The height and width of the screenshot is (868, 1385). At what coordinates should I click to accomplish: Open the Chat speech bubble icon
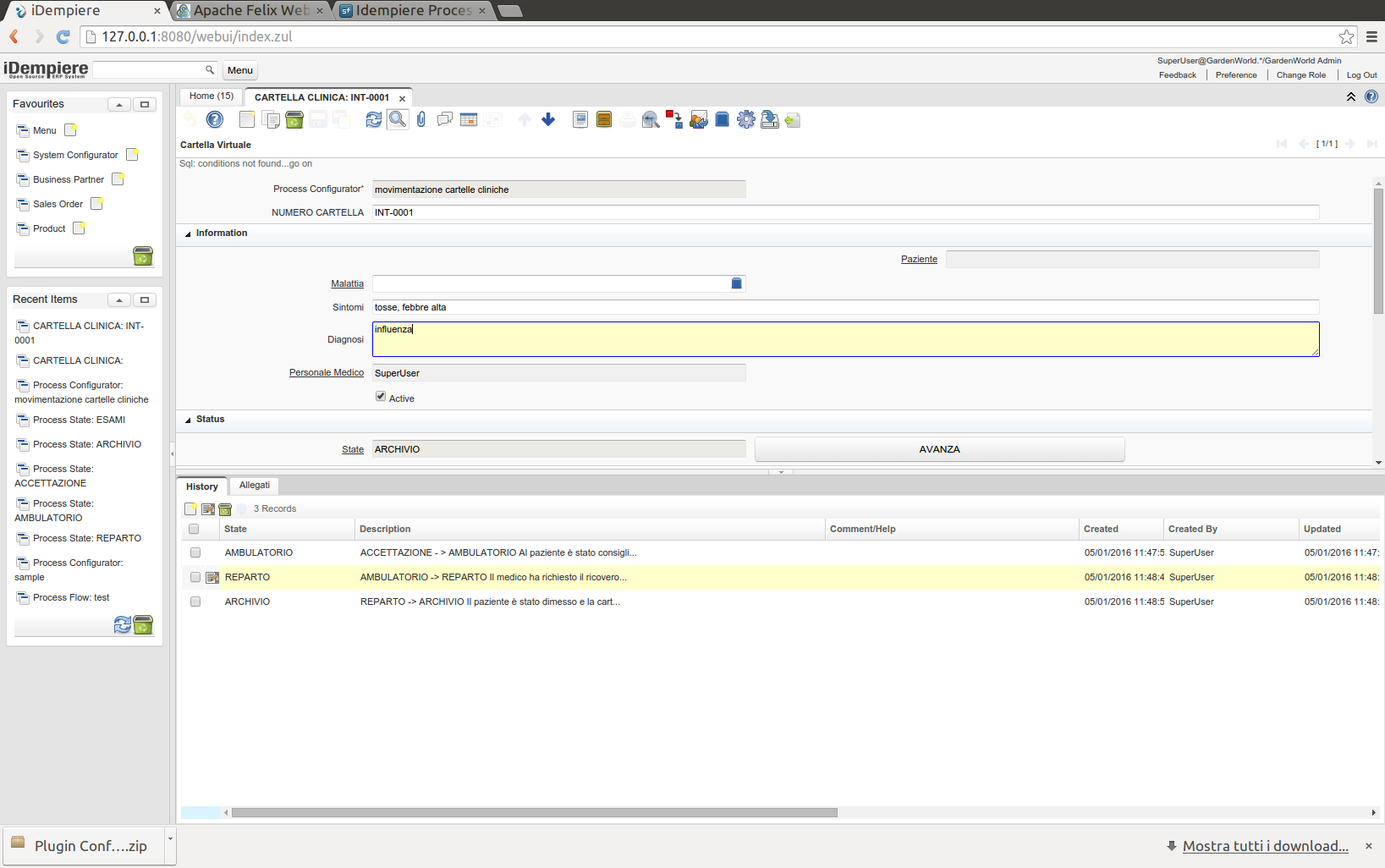[445, 119]
